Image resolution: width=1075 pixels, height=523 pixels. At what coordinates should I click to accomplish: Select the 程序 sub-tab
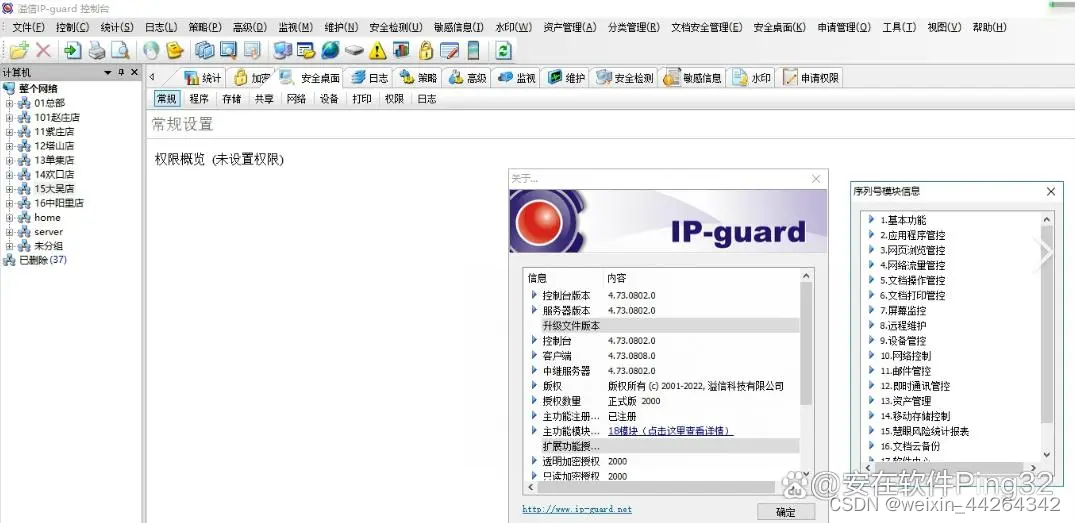pyautogui.click(x=199, y=99)
